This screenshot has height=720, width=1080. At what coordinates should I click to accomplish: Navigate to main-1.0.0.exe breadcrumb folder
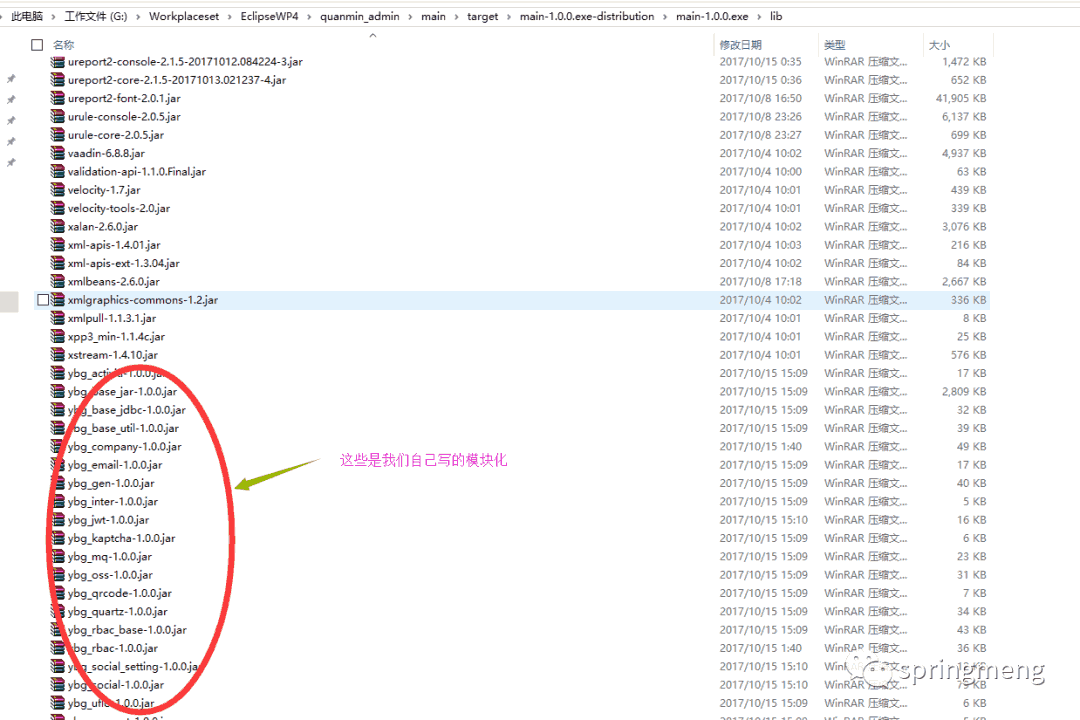(x=712, y=17)
